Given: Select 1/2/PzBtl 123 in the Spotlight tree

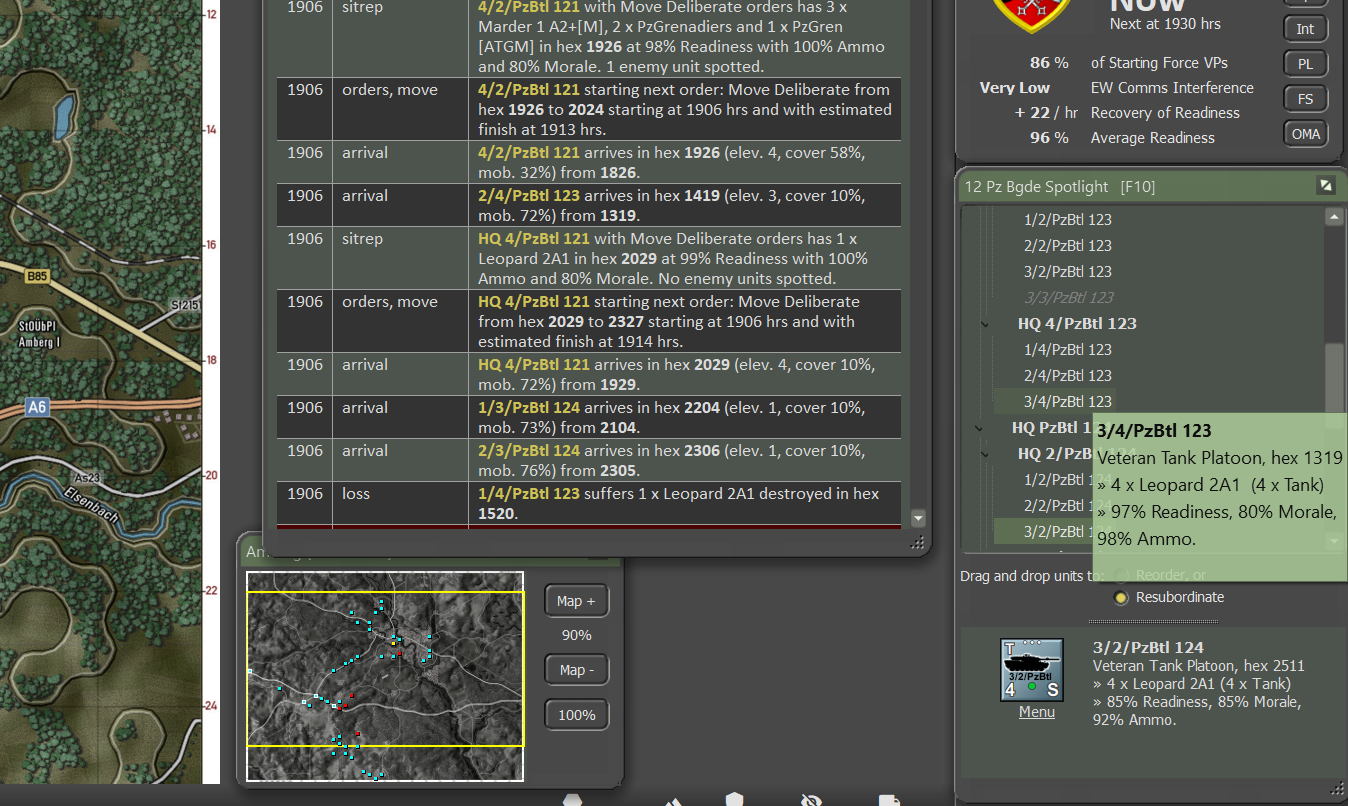Looking at the screenshot, I should (1068, 220).
